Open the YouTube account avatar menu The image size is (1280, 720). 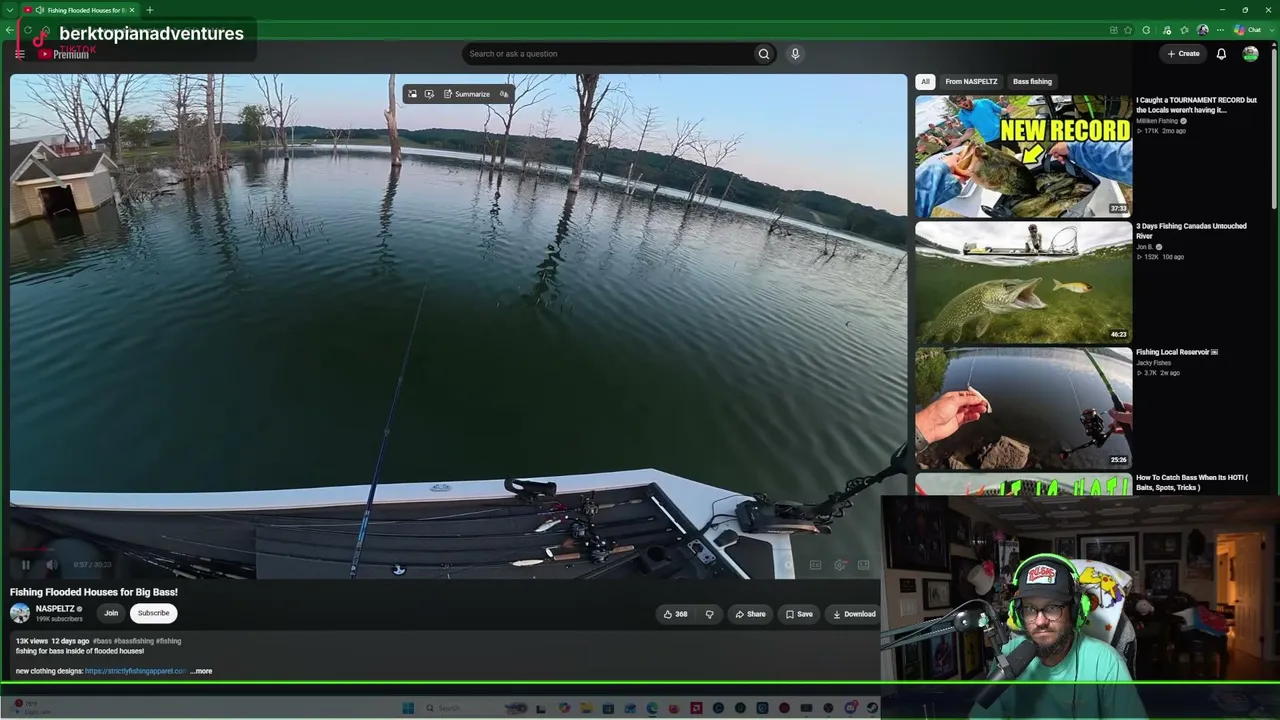pos(1250,54)
